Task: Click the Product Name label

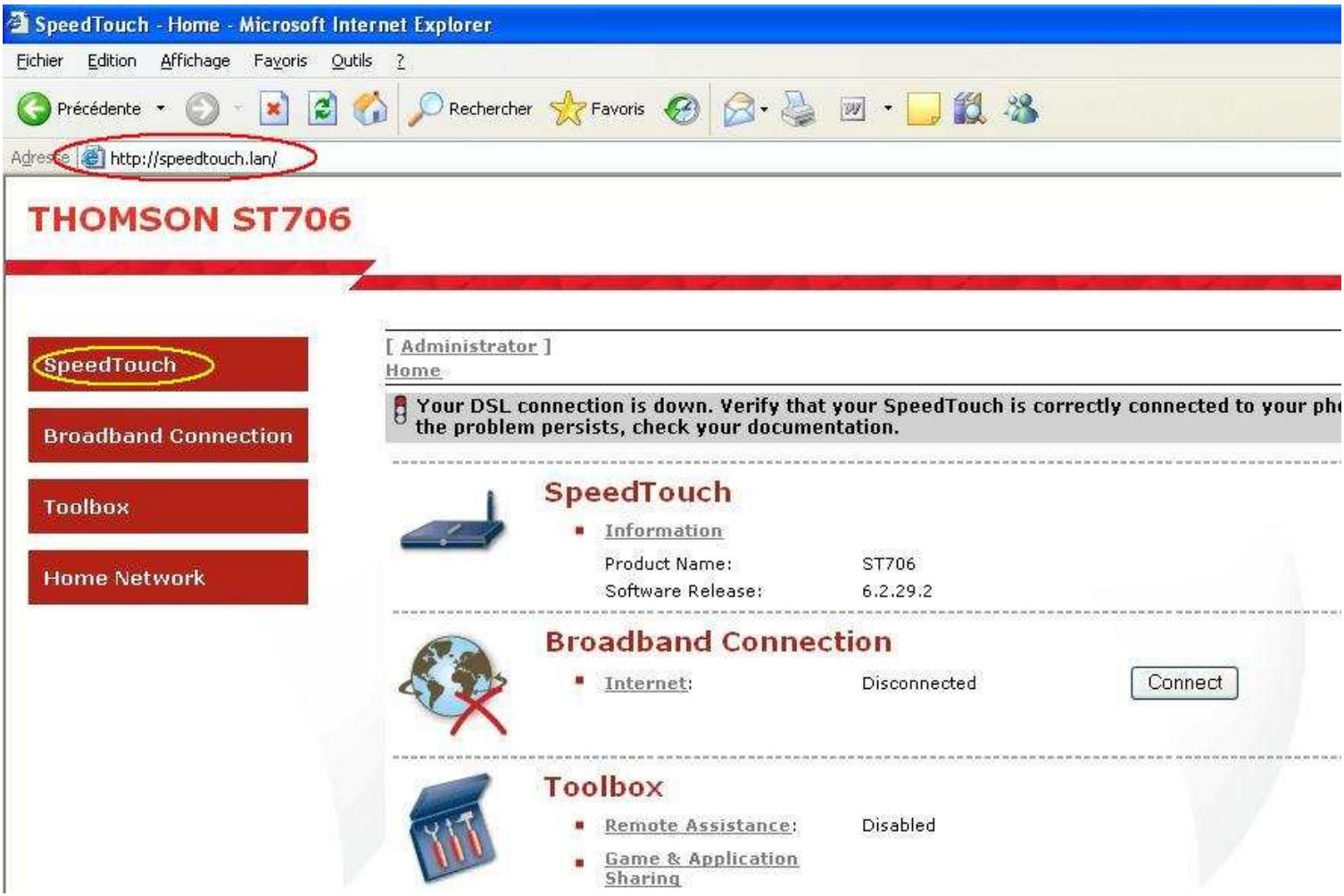Action: click(x=668, y=564)
